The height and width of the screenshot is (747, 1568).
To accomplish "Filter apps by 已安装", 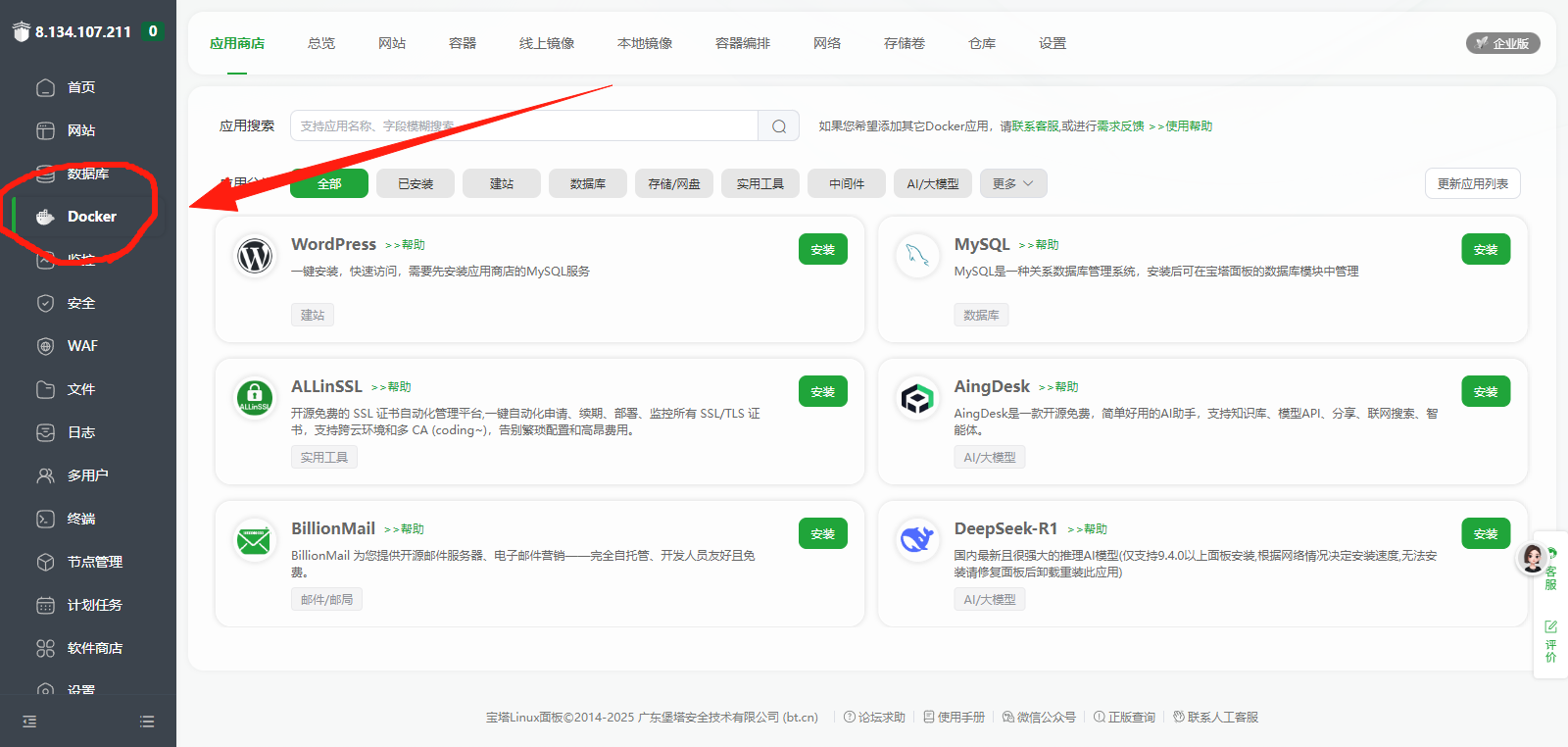I will pyautogui.click(x=416, y=183).
